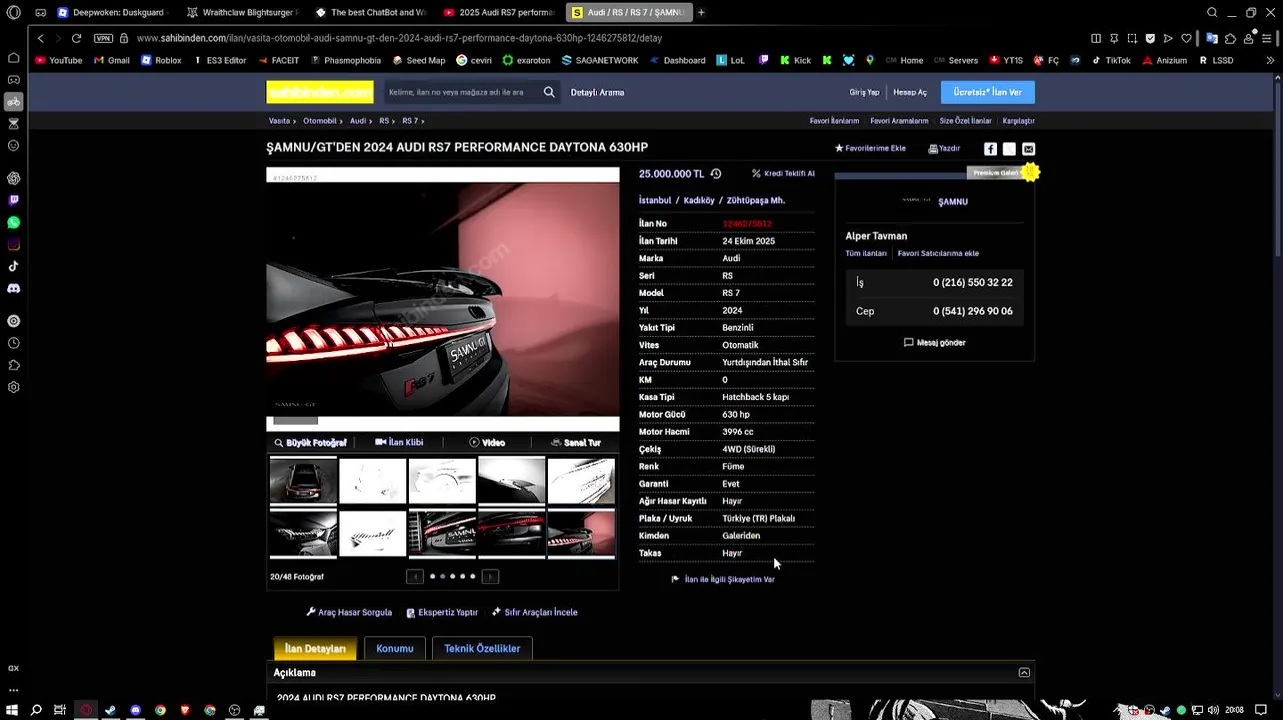This screenshot has height=720, width=1283.
Task: Click Ekspertiz Yaptır link
Action: (x=442, y=612)
